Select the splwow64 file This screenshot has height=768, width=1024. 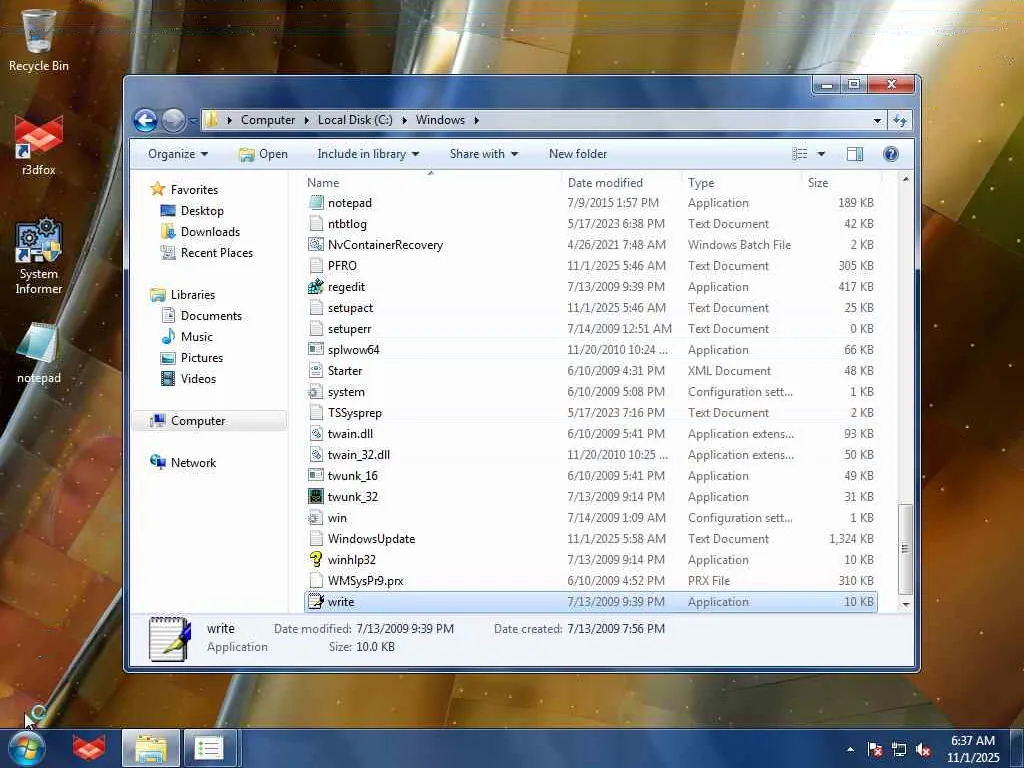(x=590, y=350)
